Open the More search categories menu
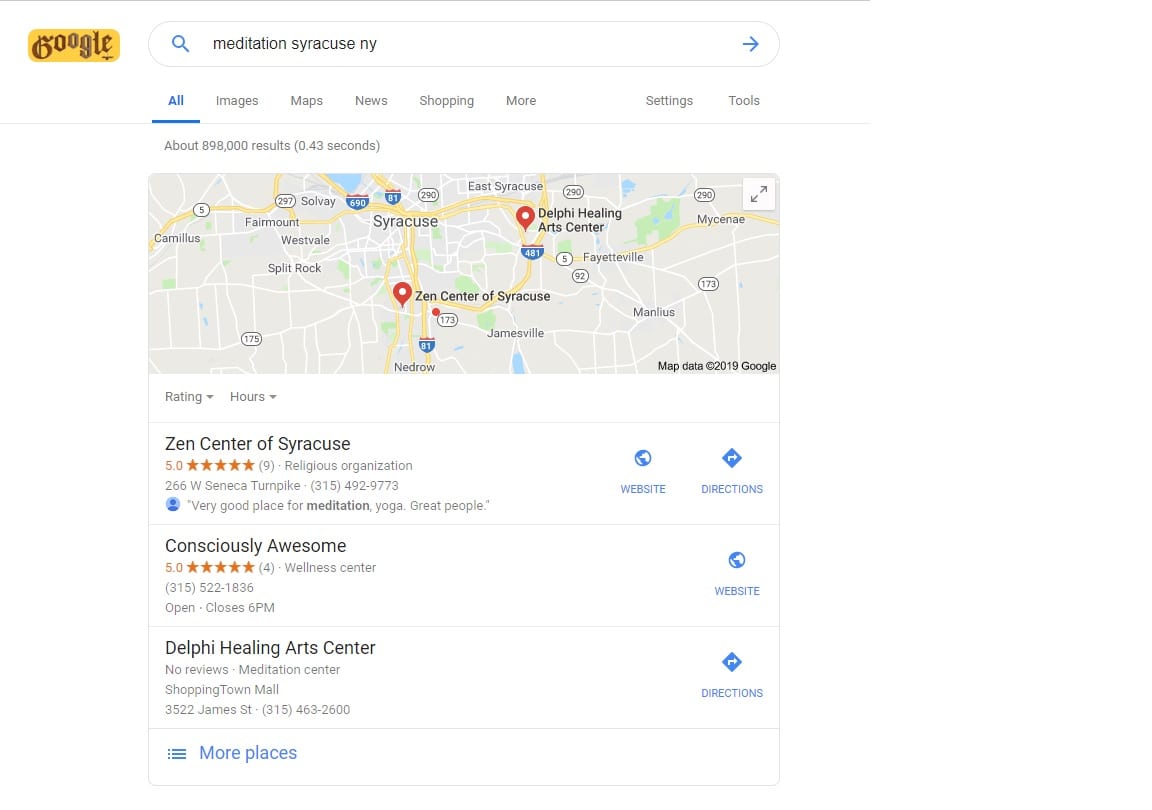Image resolution: width=1152 pixels, height=810 pixels. coord(521,101)
